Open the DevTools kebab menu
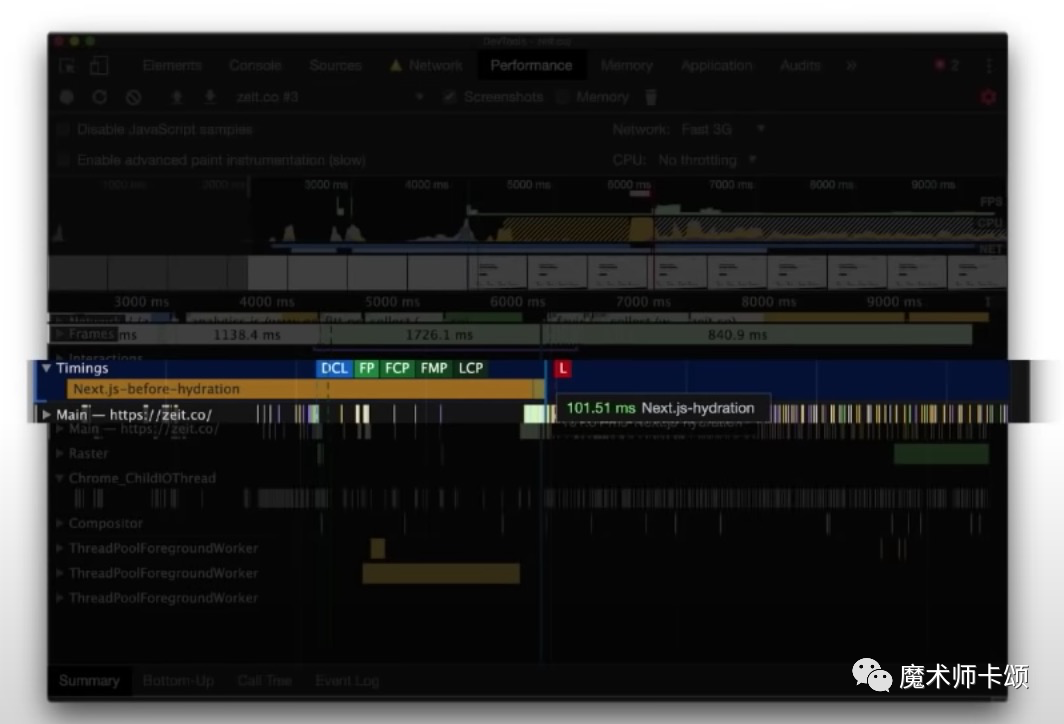Viewport: 1064px width, 724px height. (x=989, y=66)
